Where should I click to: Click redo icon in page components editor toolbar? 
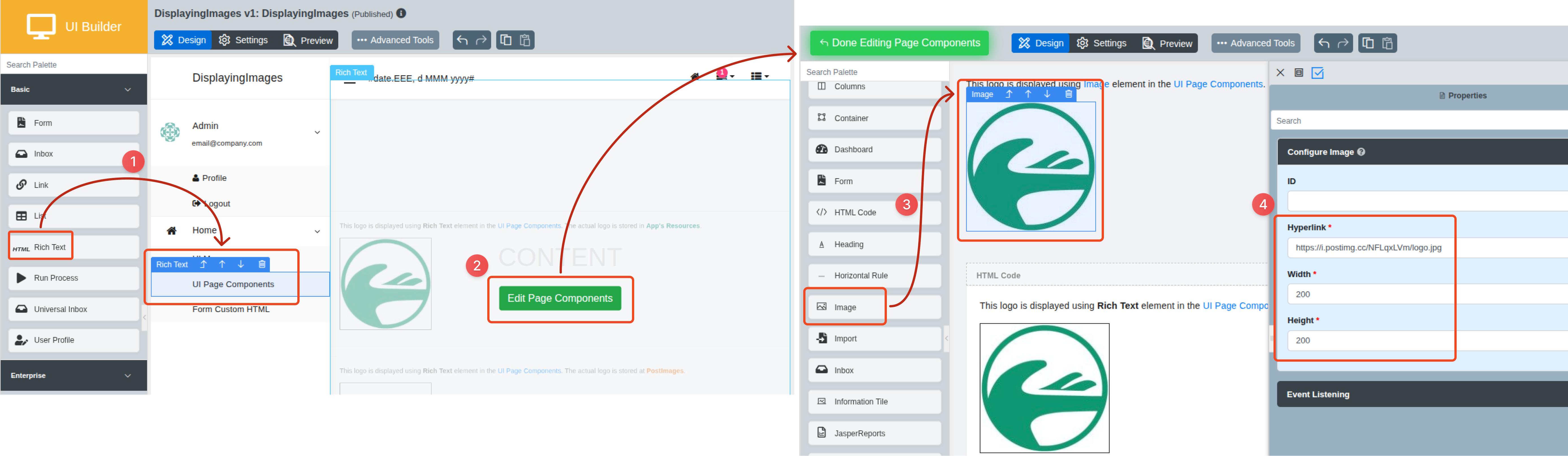[x=1343, y=43]
